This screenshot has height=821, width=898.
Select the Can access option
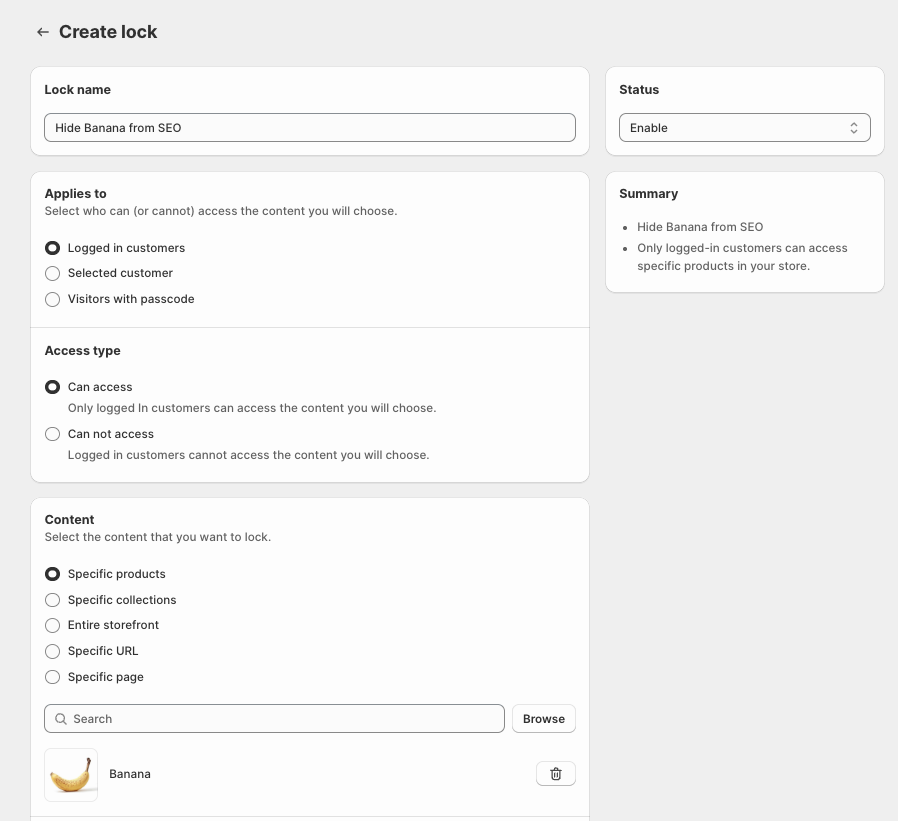(52, 387)
